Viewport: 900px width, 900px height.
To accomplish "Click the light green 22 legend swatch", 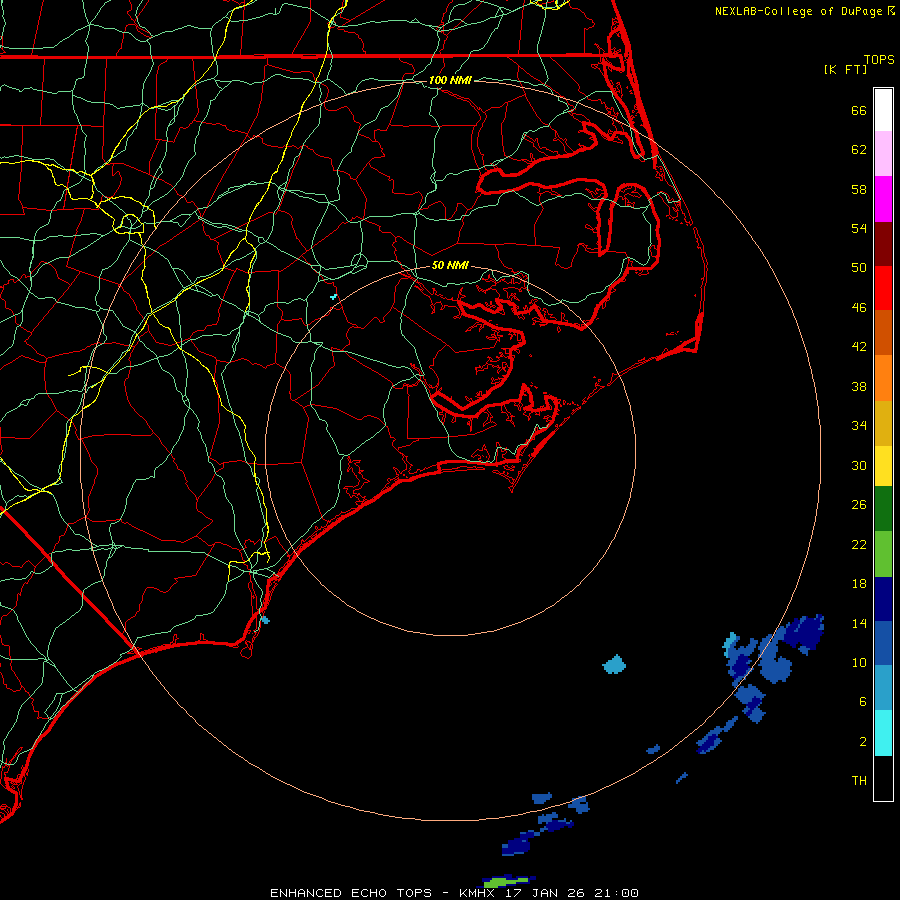I will pos(883,554).
